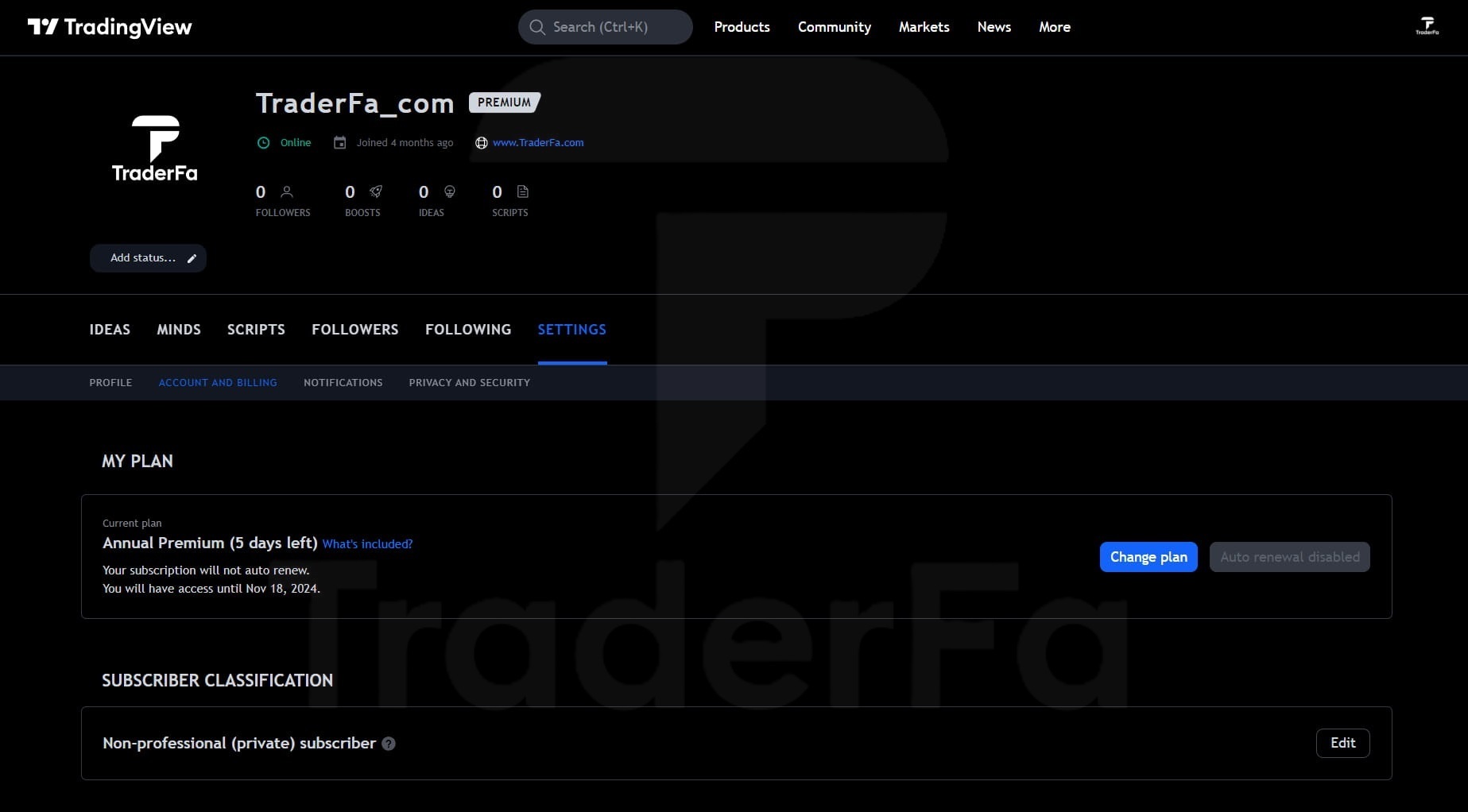
Task: Open ACCOUNT AND BILLING sub-tab
Action: [218, 383]
